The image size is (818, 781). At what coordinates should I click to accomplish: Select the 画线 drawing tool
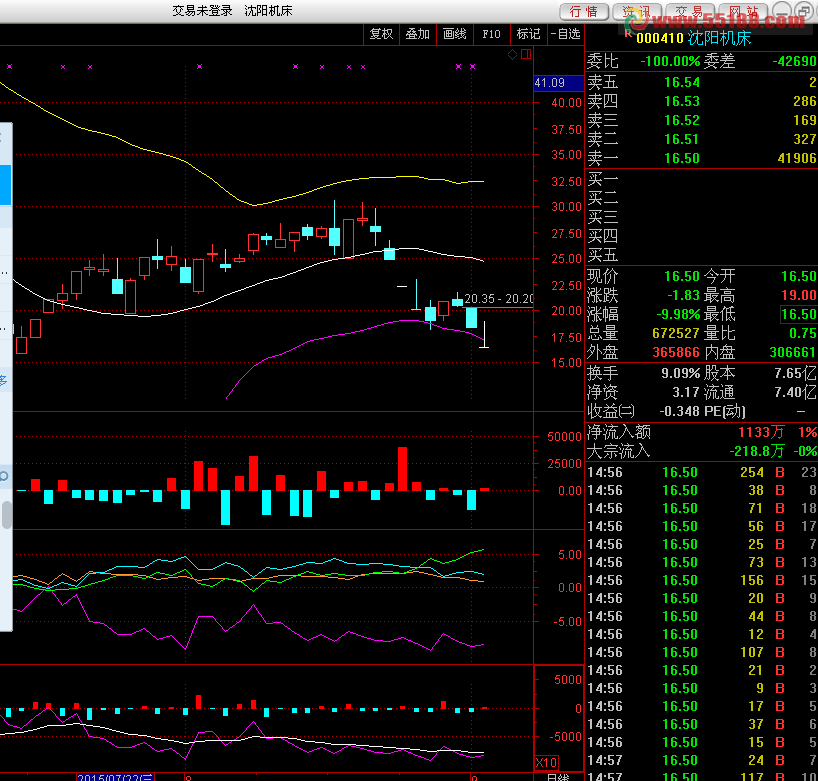tap(454, 34)
